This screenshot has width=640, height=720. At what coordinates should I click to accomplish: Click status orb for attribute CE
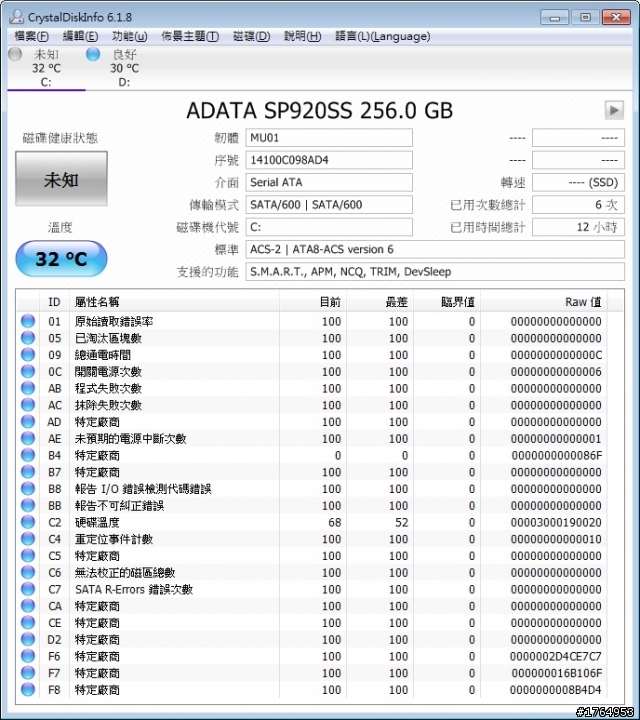tap(28, 623)
